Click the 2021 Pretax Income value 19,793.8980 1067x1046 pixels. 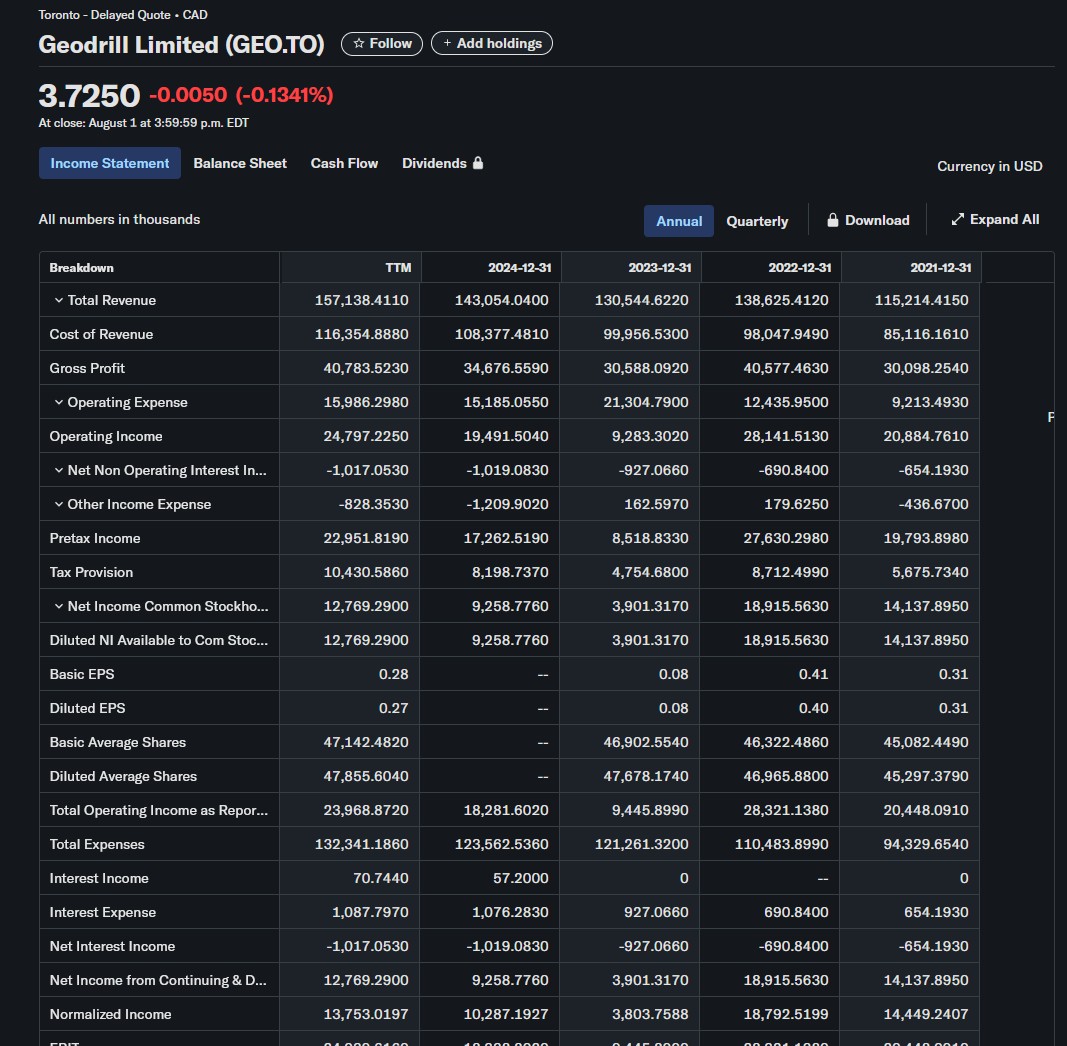926,538
